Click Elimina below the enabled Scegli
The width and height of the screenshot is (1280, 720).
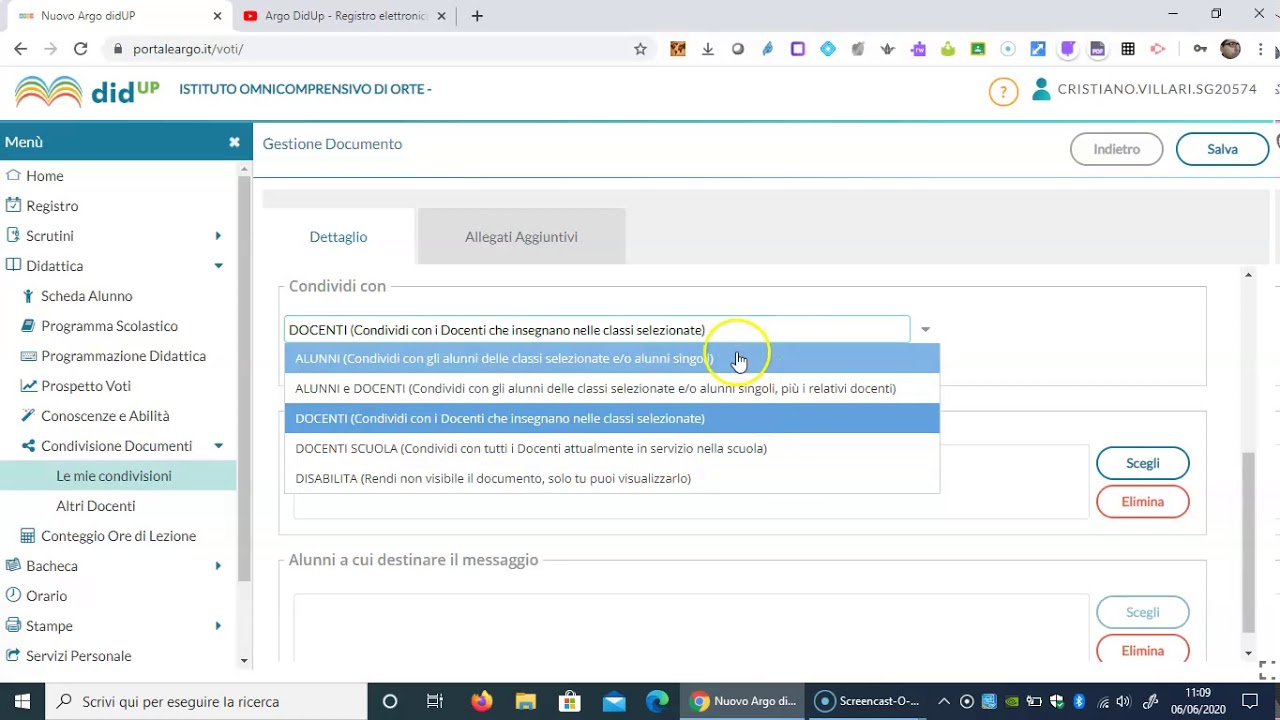1142,502
